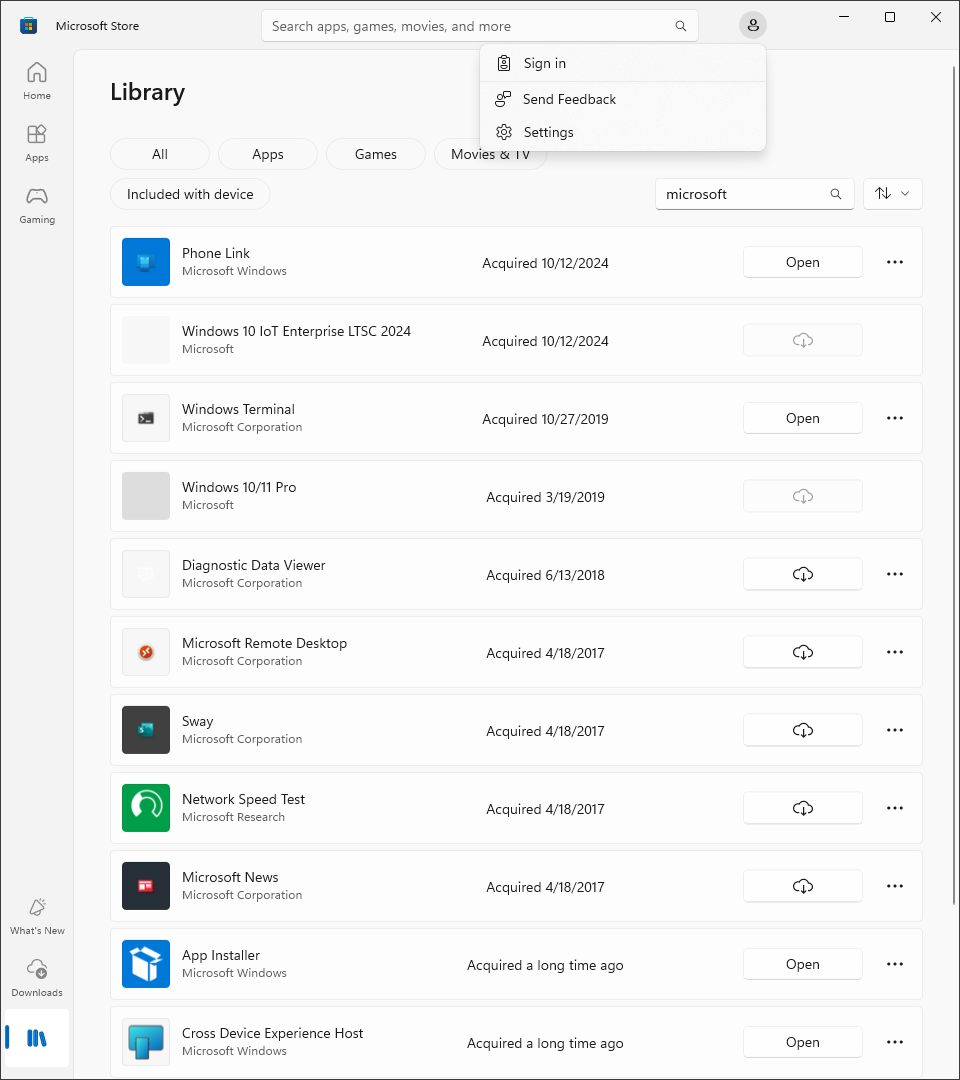The height and width of the screenshot is (1080, 960).
Task: Open more options for Cross Device Experience Host
Action: pyautogui.click(x=895, y=1042)
